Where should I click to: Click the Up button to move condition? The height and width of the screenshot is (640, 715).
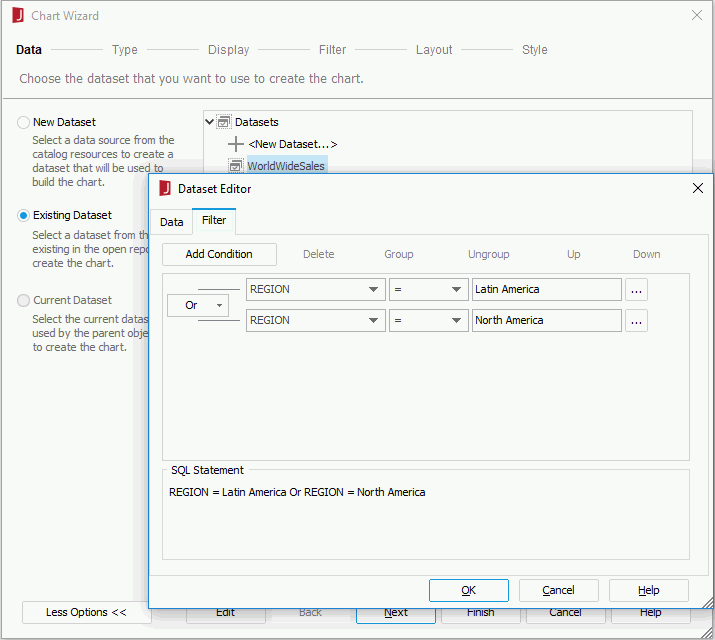click(x=573, y=254)
